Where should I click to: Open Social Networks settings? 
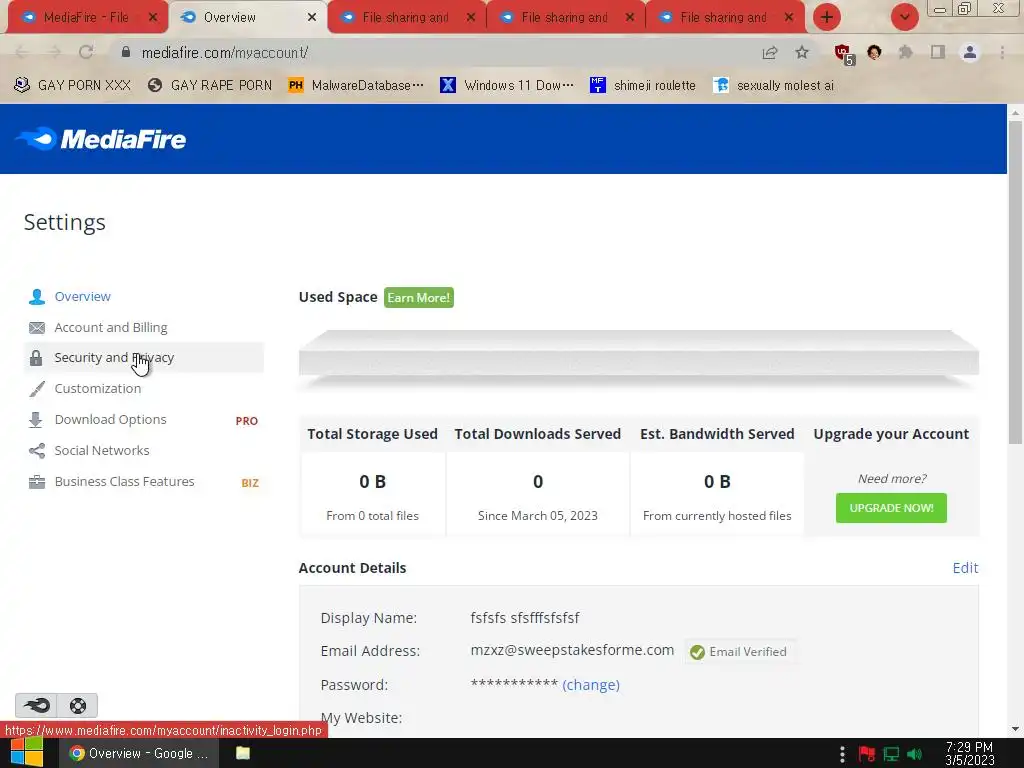click(x=101, y=451)
